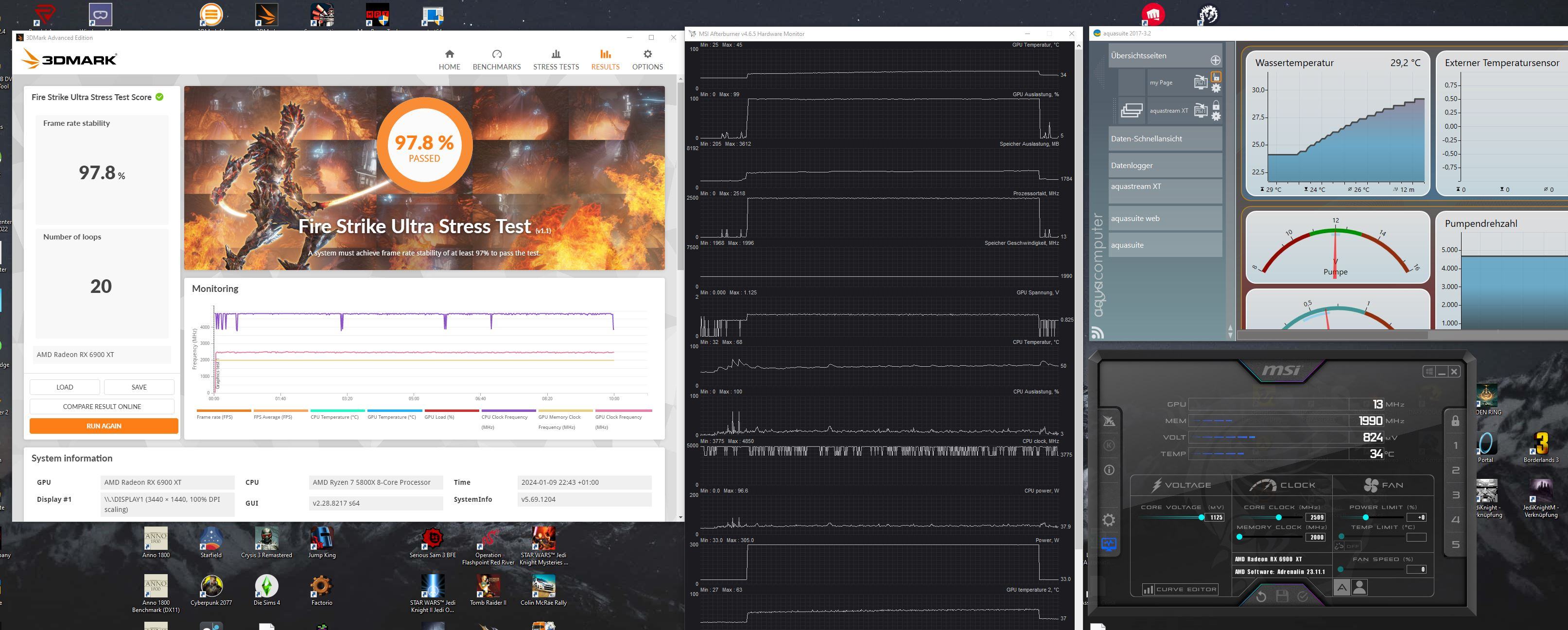Open Afterburner settings gear

[x=1109, y=520]
